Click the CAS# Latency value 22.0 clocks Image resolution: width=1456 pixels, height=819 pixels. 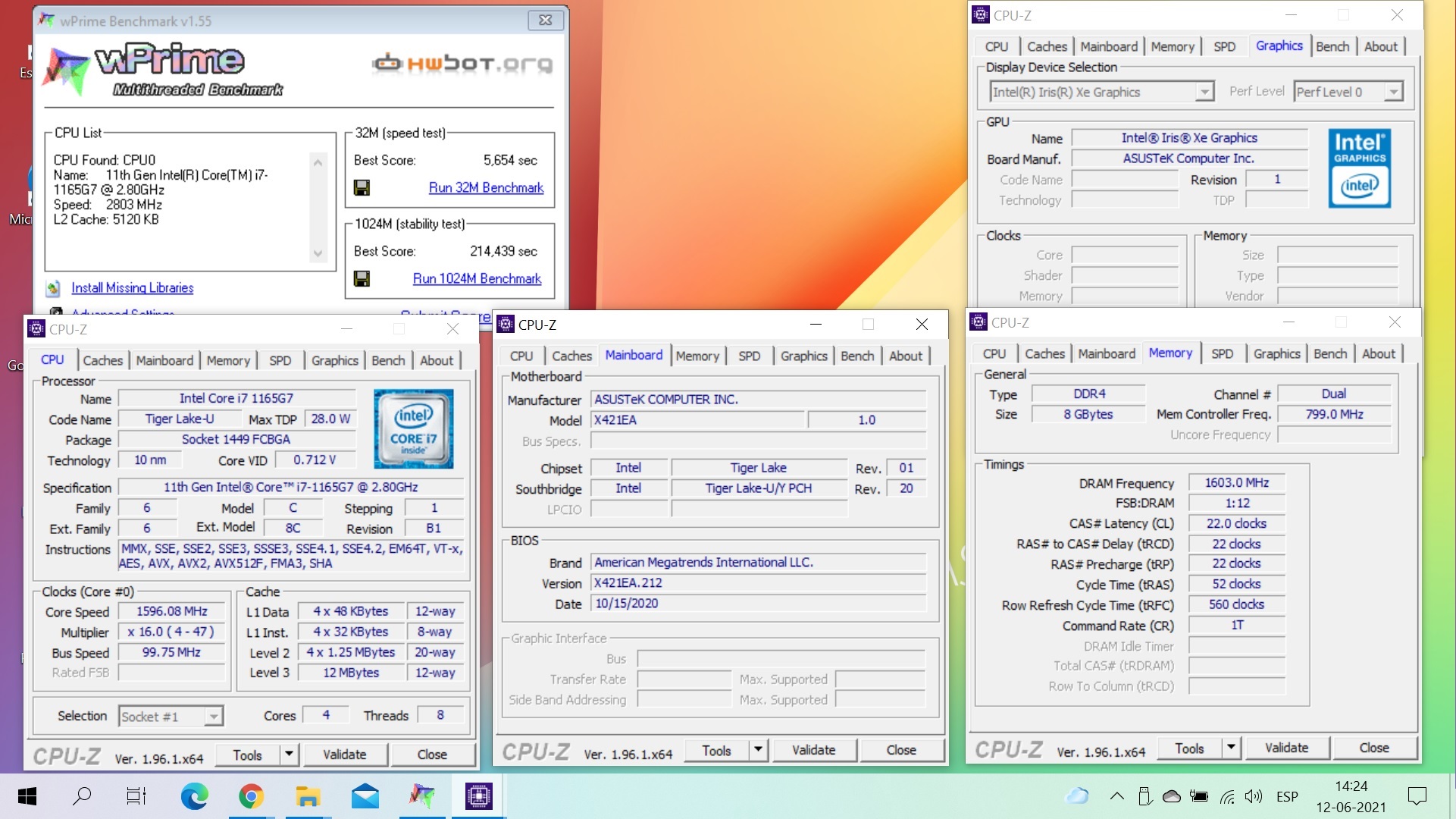click(1236, 523)
